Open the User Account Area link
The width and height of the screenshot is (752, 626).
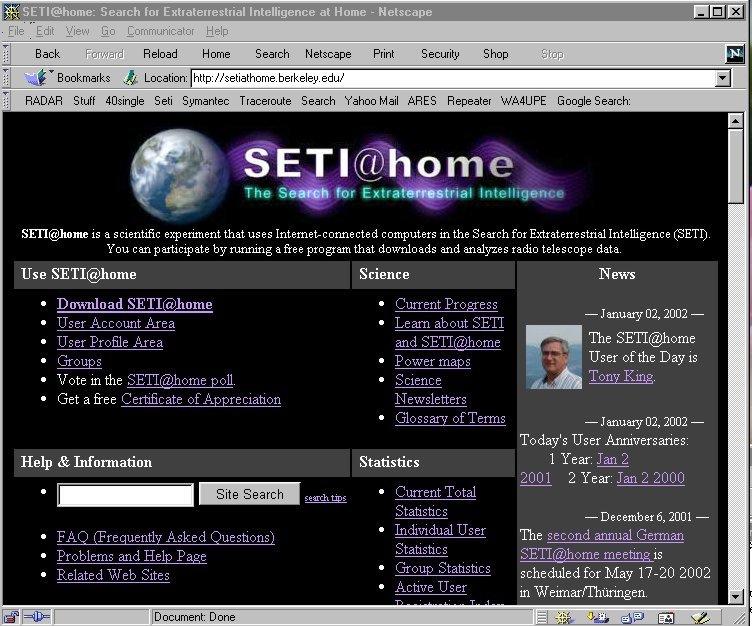click(116, 323)
